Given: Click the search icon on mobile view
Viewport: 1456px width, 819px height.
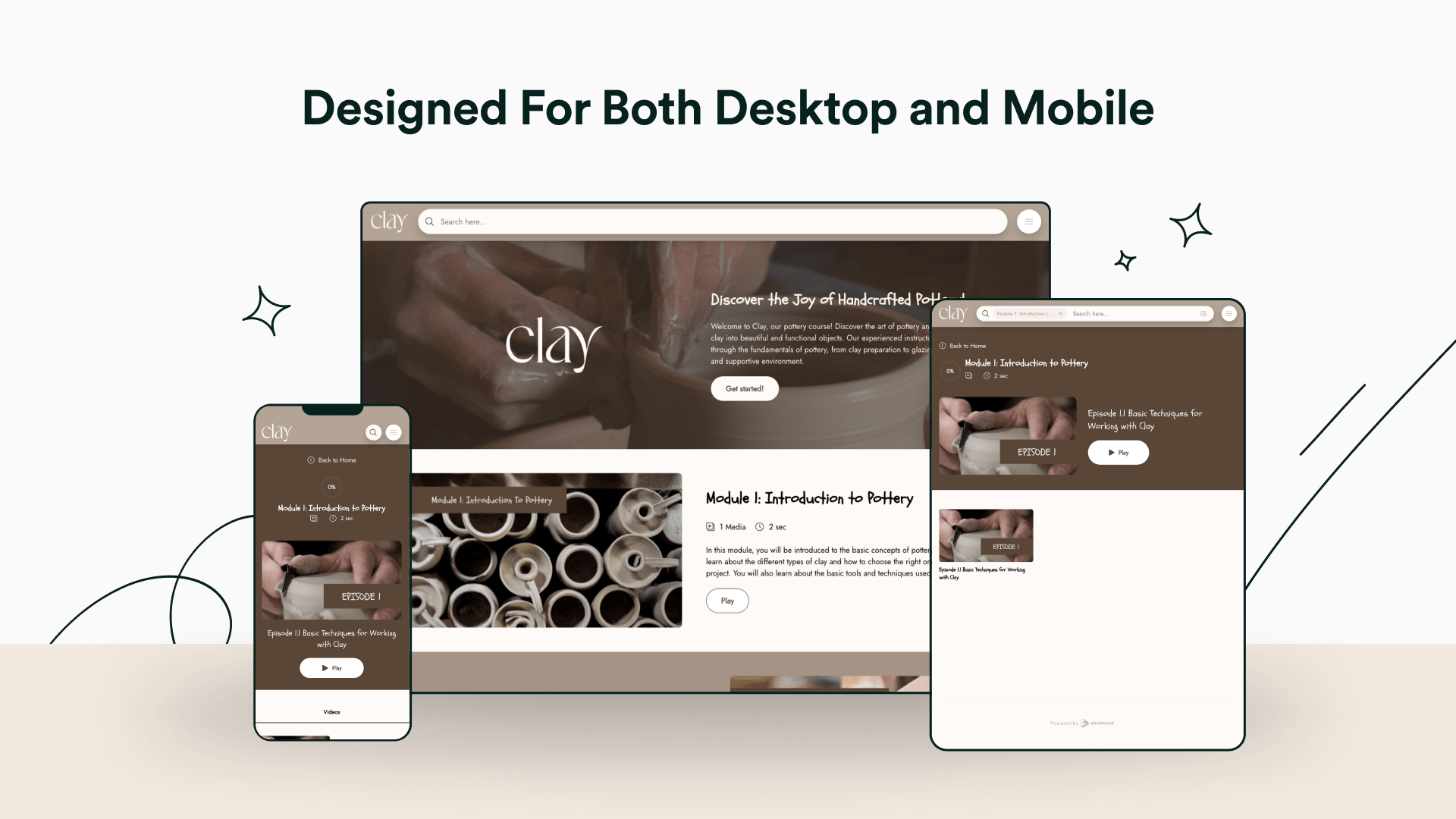Looking at the screenshot, I should [373, 432].
